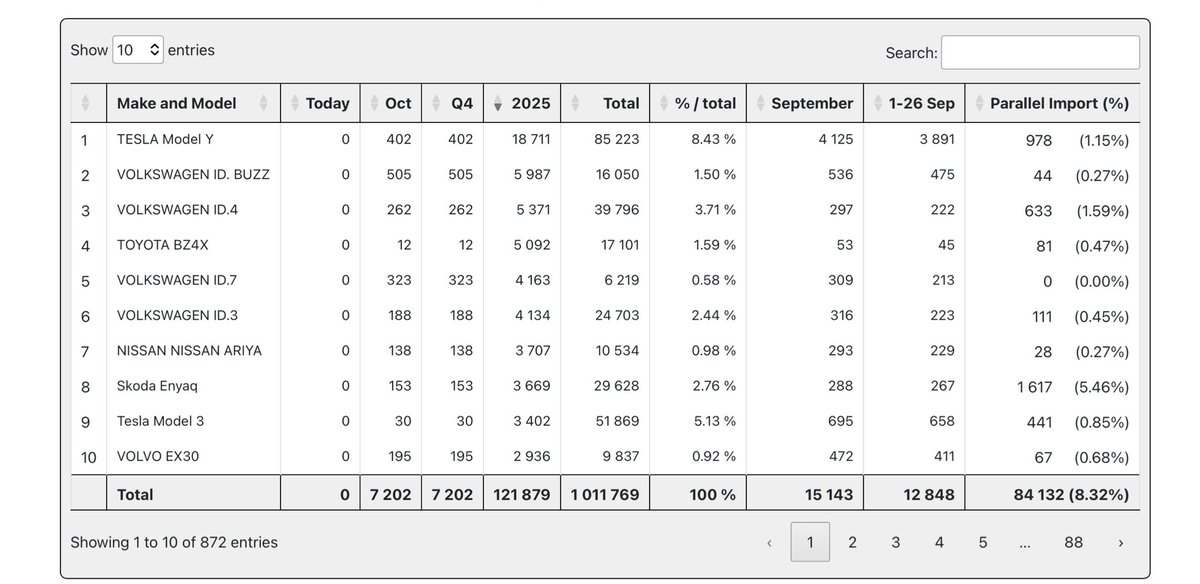1200x584 pixels.
Task: Sort table by 1-26 Sep column
Action: tap(914, 103)
